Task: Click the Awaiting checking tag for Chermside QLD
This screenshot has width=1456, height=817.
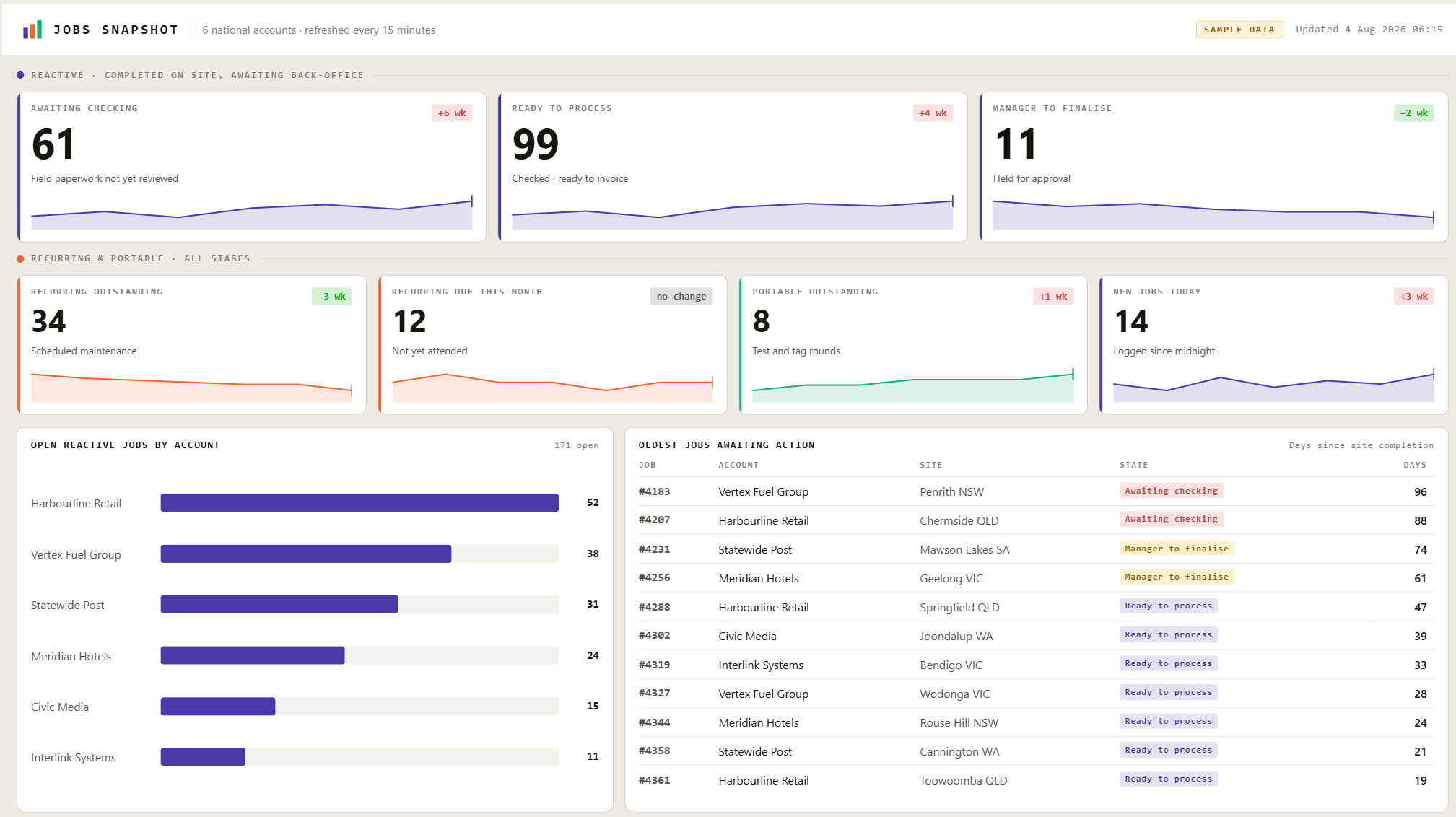Action: tap(1171, 520)
